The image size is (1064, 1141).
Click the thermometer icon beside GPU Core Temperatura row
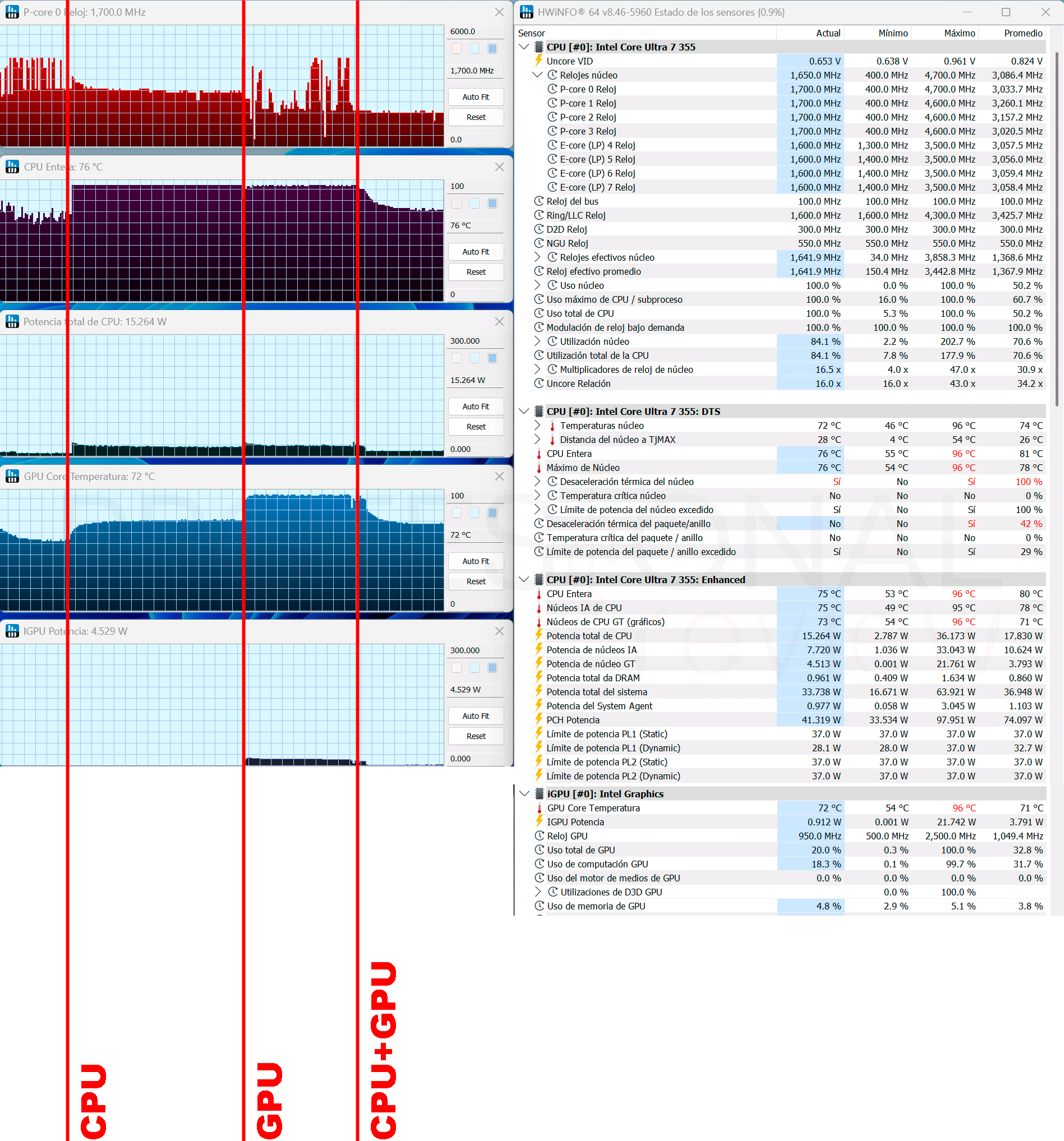pyautogui.click(x=539, y=808)
